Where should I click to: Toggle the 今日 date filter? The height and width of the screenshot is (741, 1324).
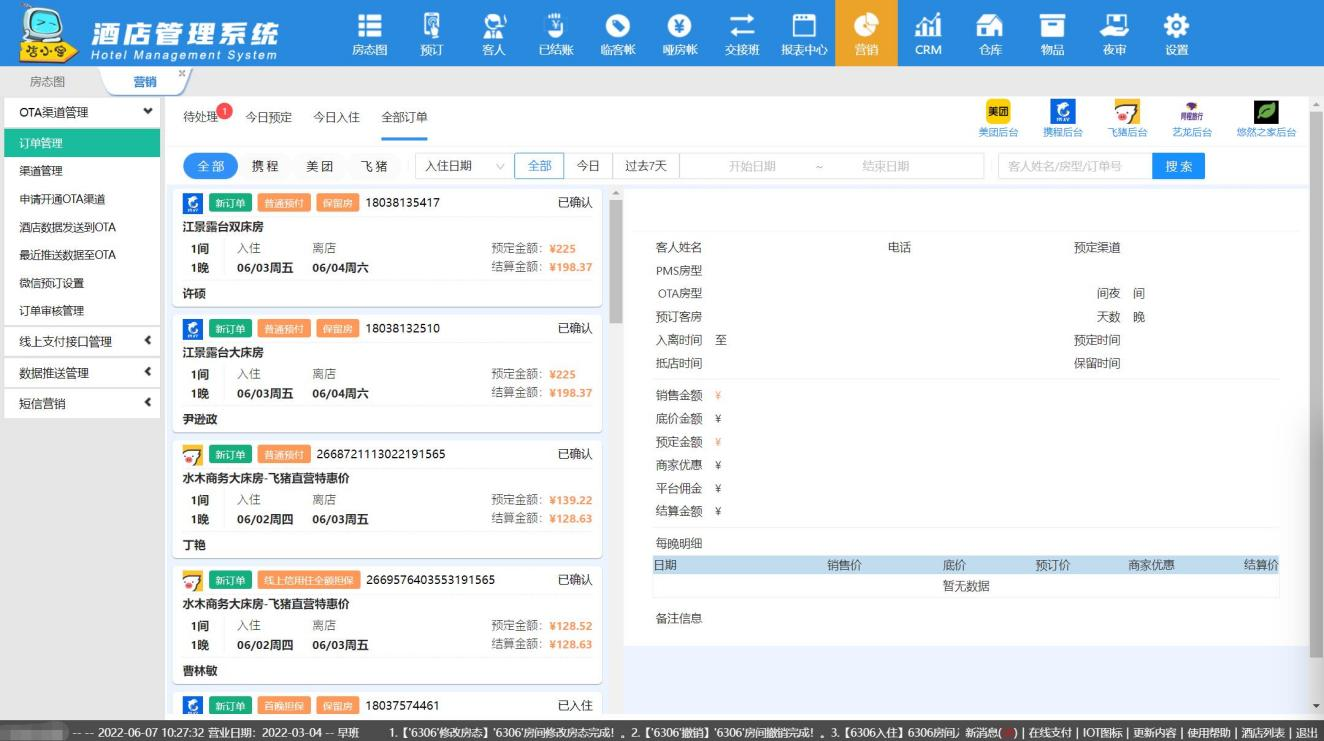click(x=588, y=166)
